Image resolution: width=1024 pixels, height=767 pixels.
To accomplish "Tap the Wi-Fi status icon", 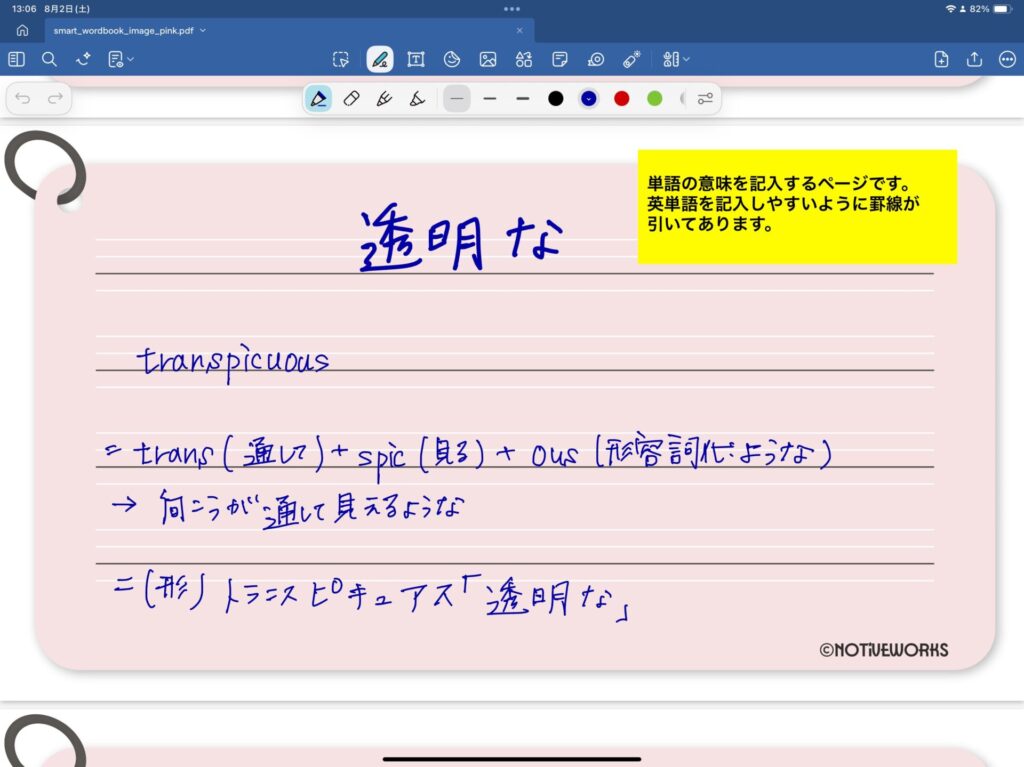I will point(950,9).
